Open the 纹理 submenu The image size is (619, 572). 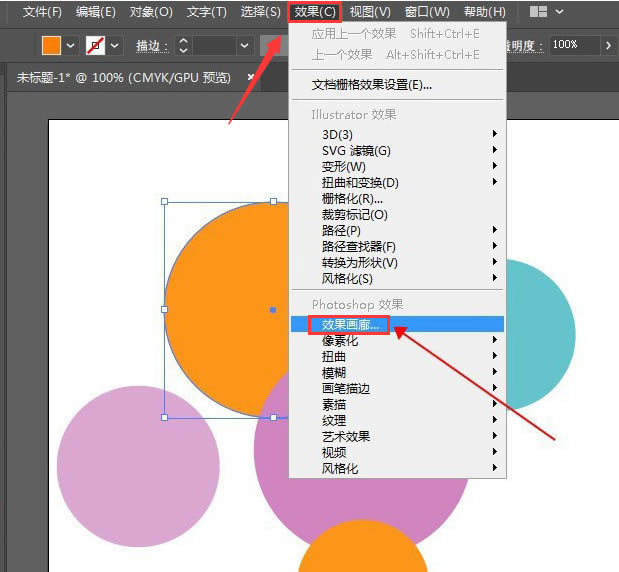point(398,420)
